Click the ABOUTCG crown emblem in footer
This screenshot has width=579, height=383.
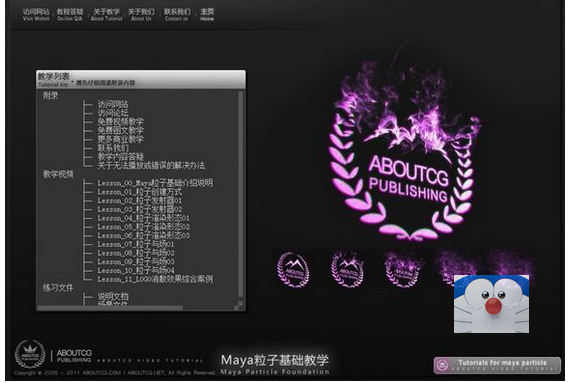click(30, 354)
